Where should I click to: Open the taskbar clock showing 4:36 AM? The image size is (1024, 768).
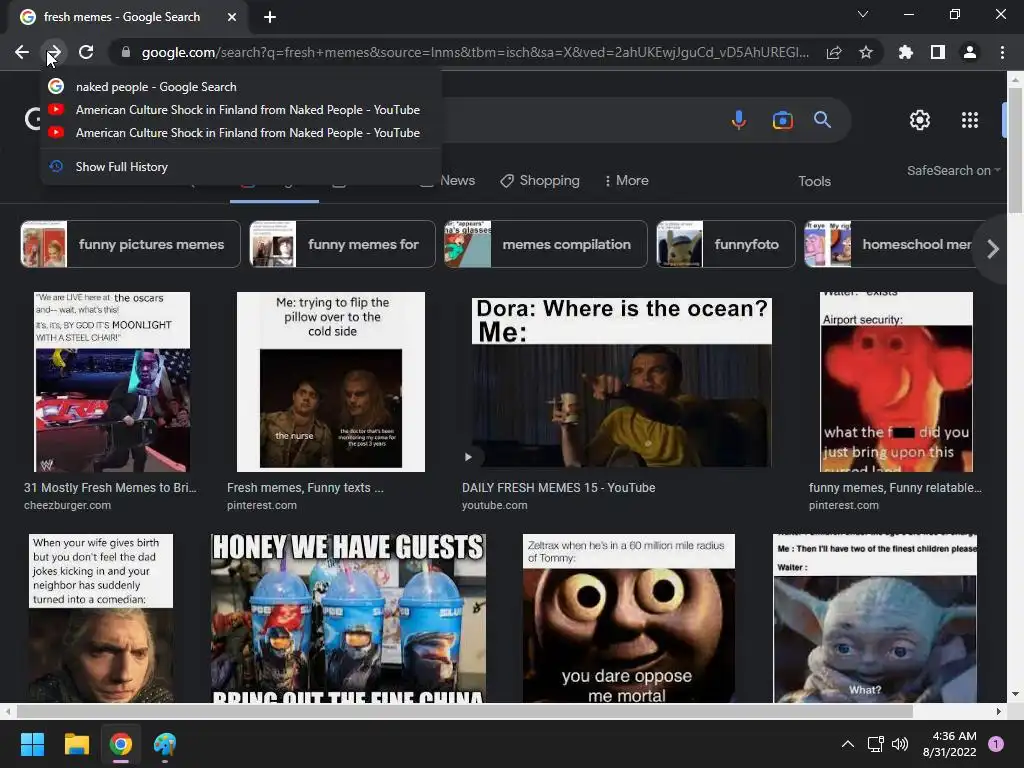click(950, 744)
